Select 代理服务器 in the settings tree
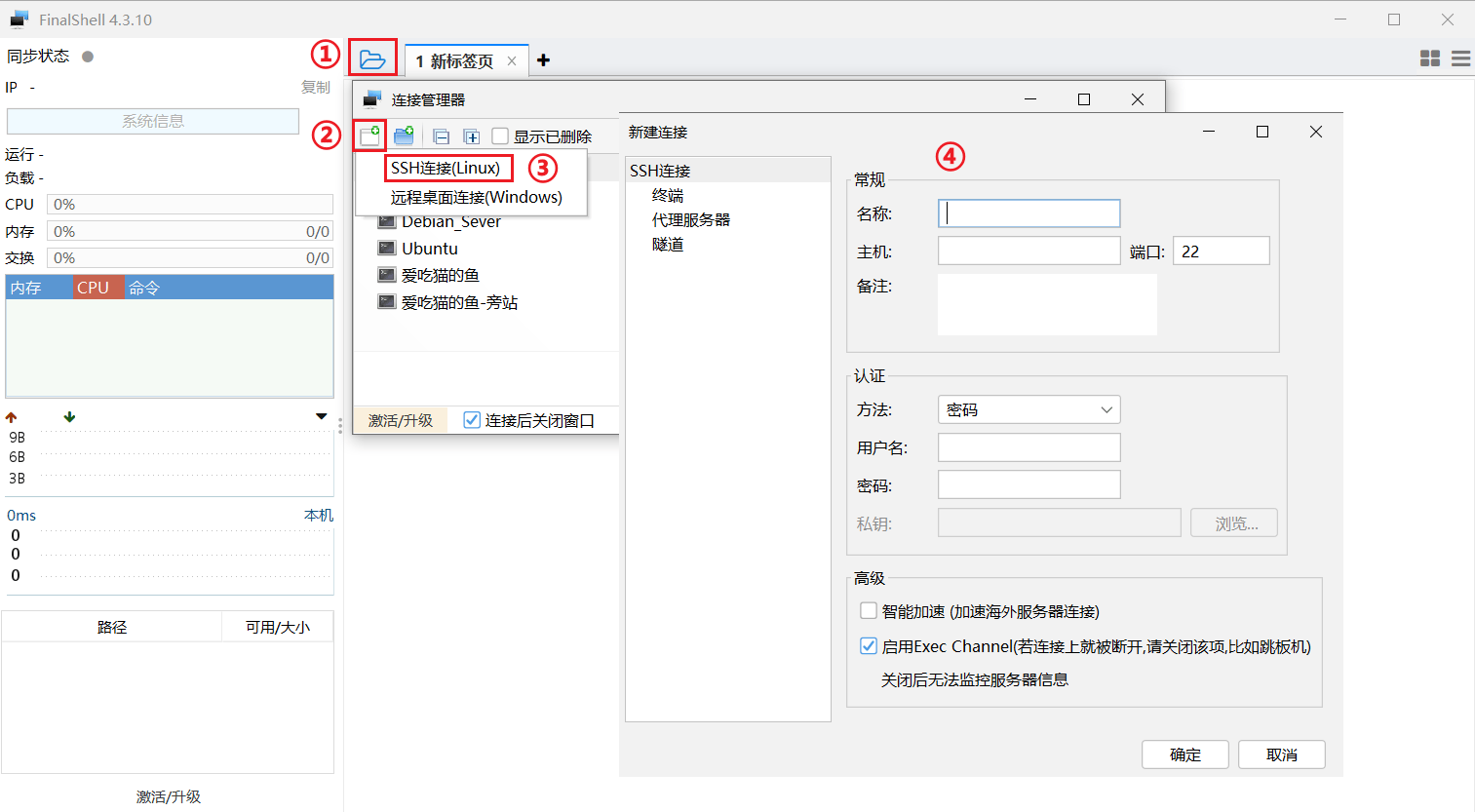 [x=690, y=219]
